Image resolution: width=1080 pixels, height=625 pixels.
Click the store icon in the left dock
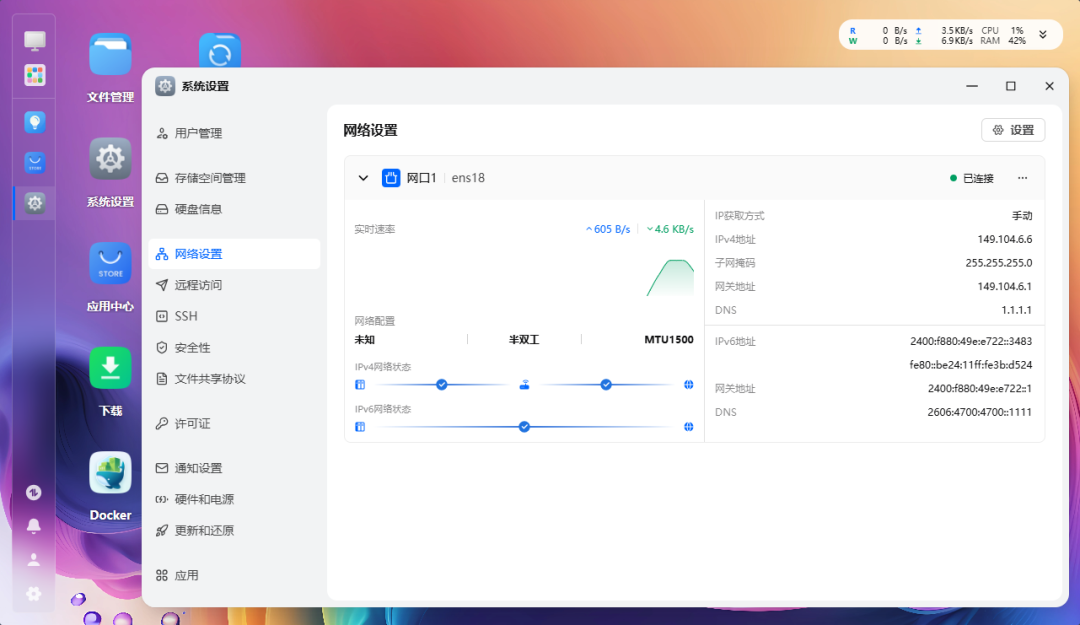click(34, 163)
